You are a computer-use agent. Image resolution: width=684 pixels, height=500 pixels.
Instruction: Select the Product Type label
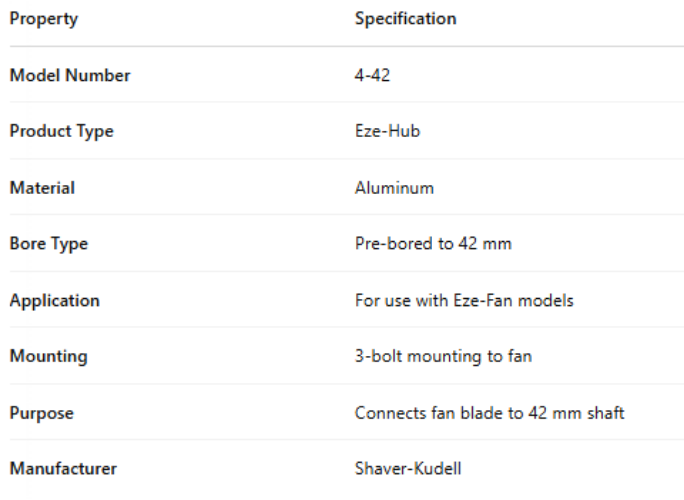click(61, 131)
